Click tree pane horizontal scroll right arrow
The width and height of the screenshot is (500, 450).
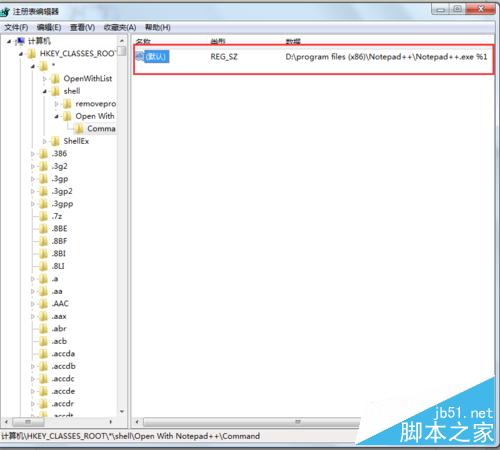(x=111, y=422)
